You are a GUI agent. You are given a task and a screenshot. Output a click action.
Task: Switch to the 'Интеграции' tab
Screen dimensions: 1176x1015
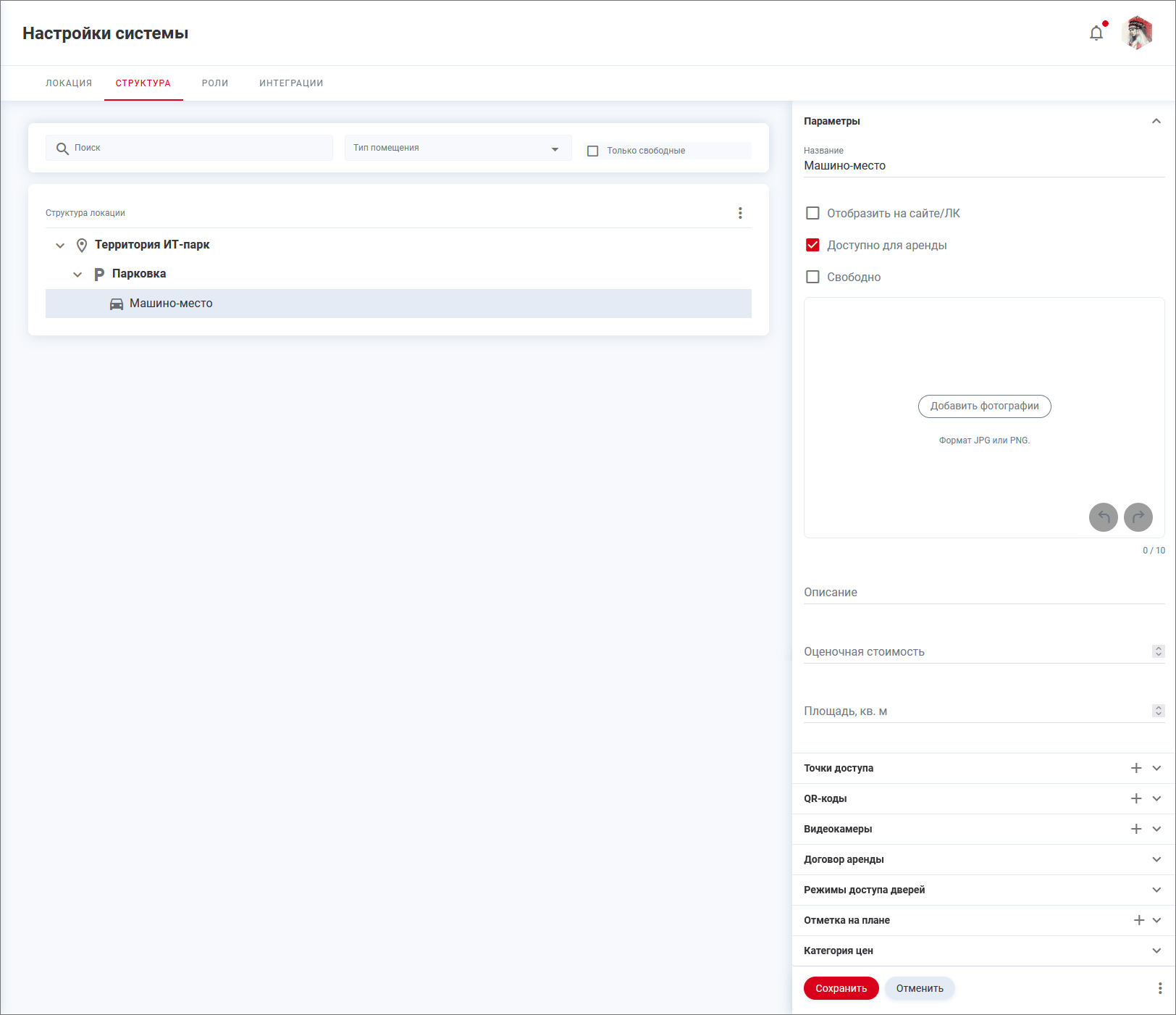[291, 83]
